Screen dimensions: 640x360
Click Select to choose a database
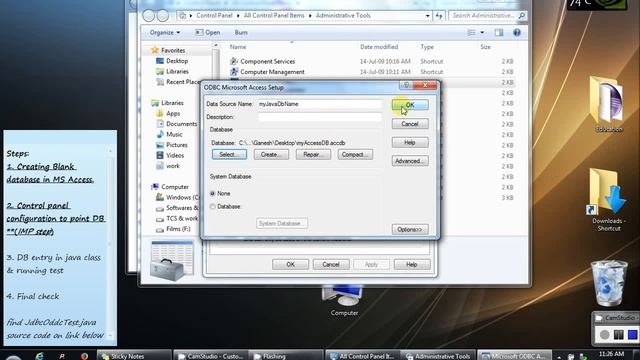click(229, 155)
